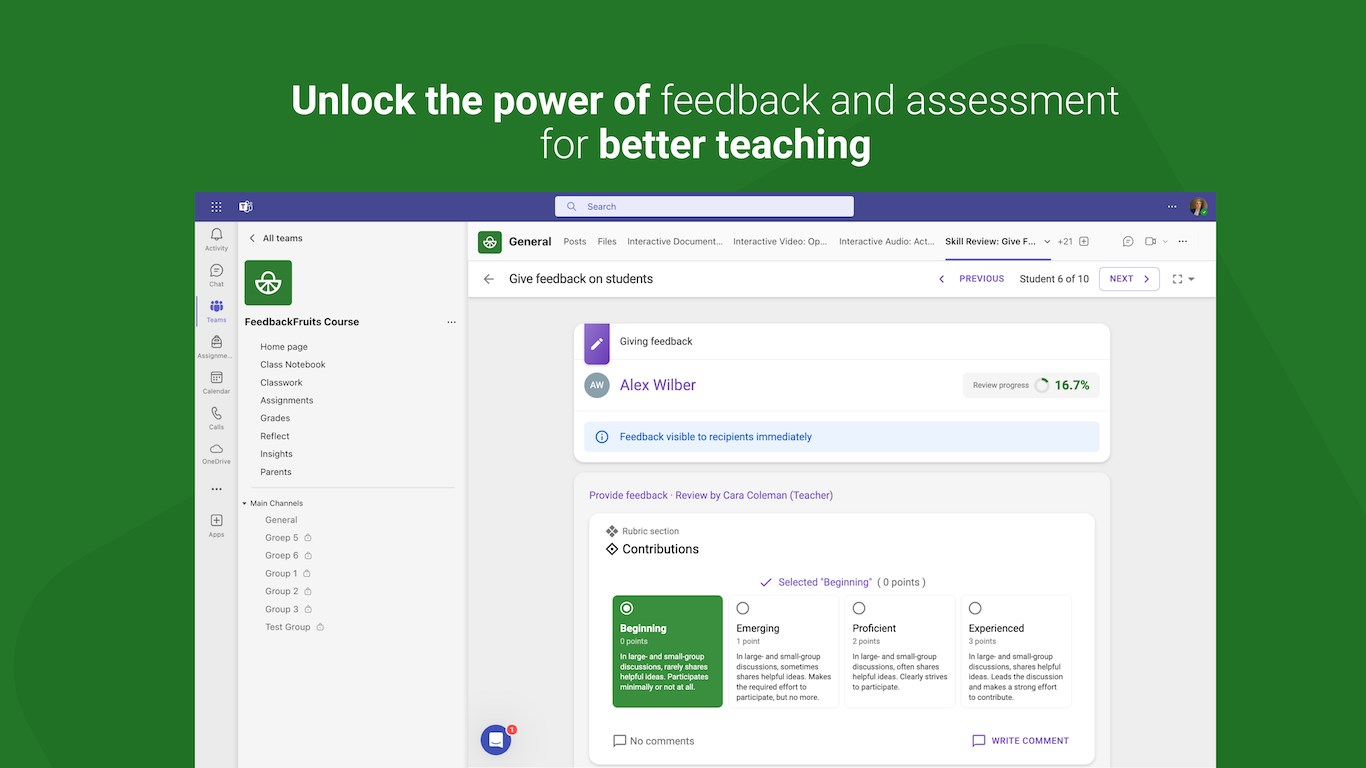Open the Activity bell in sidebar

pos(216,239)
